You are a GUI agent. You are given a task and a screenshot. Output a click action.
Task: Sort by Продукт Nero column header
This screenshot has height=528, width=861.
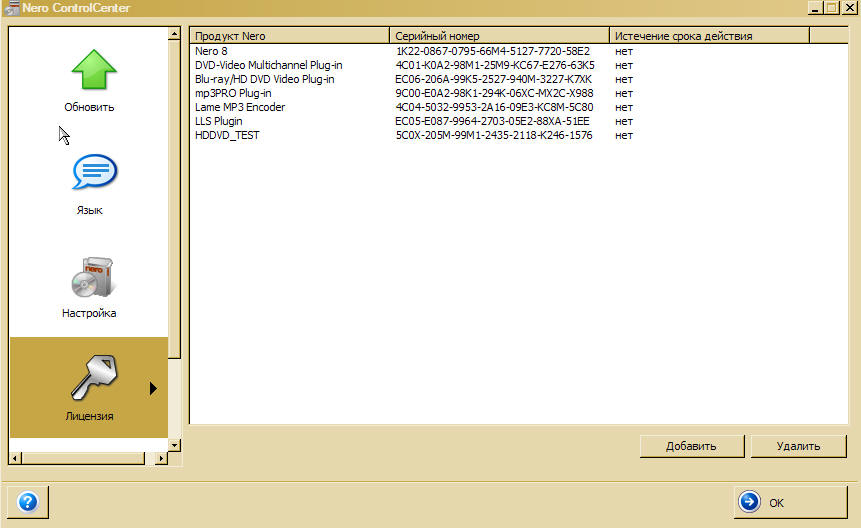(x=289, y=36)
